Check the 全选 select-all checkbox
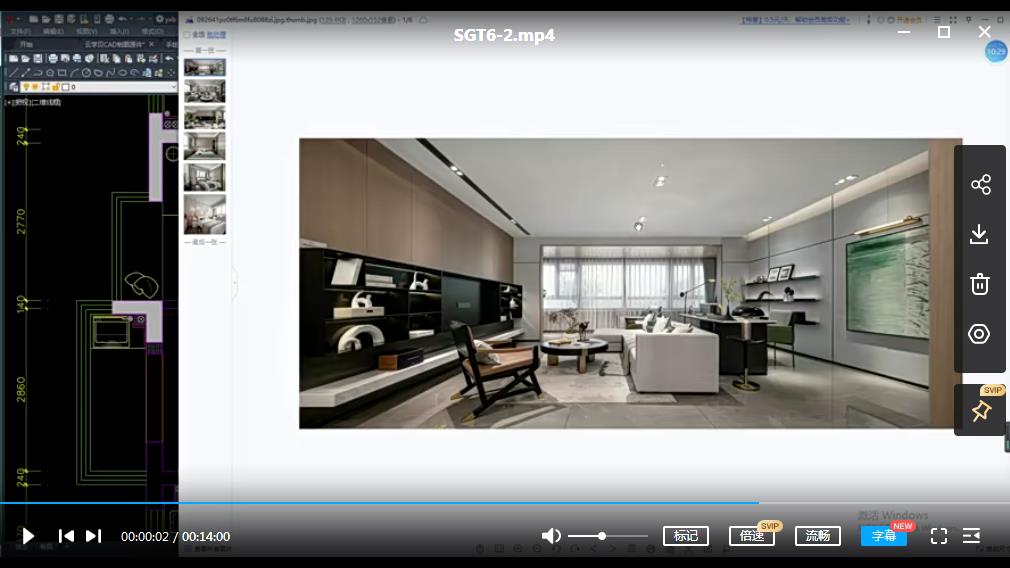Viewport: 1010px width, 568px height. click(x=187, y=35)
